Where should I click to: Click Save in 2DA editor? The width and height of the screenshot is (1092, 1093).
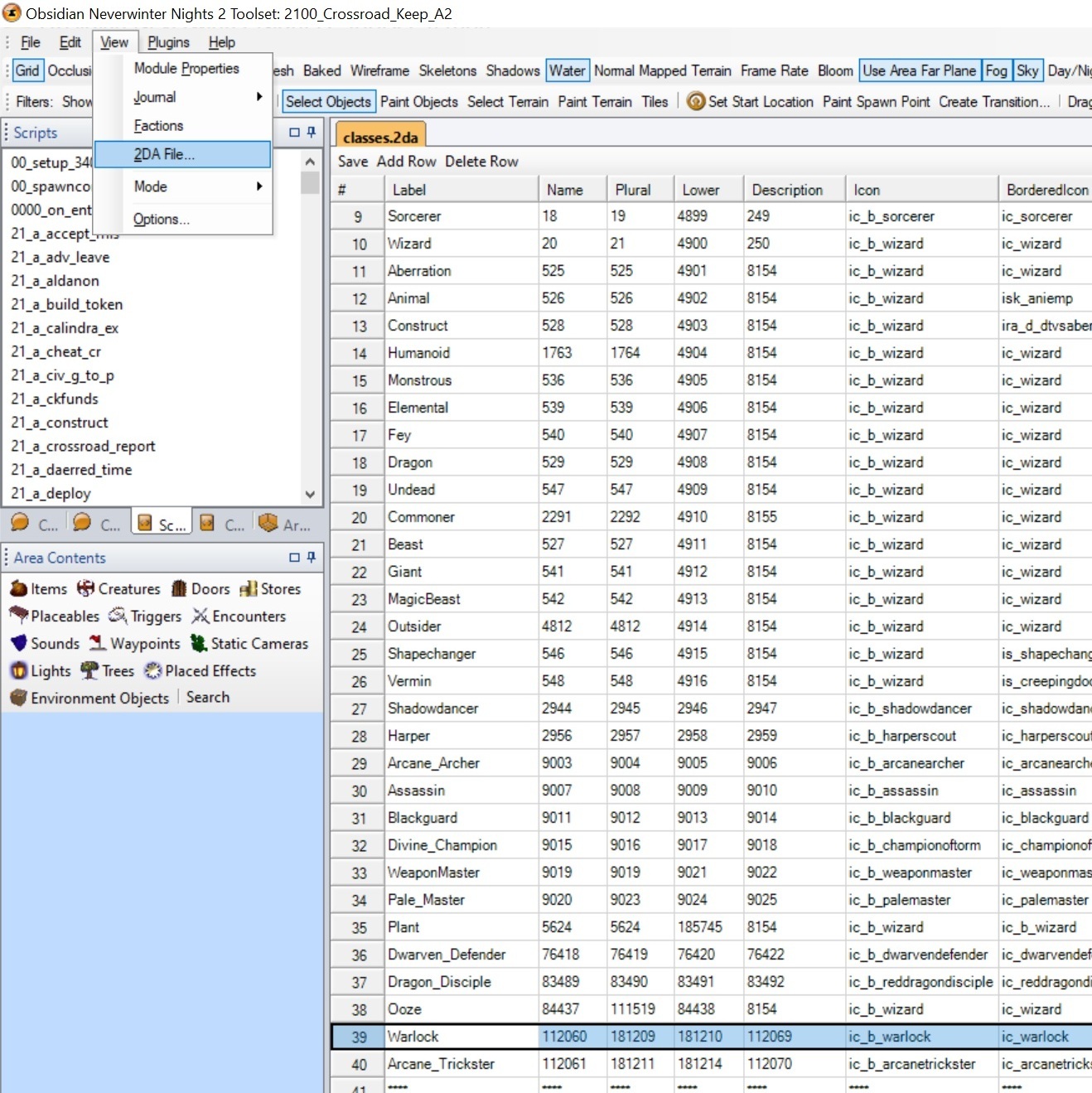click(x=353, y=162)
